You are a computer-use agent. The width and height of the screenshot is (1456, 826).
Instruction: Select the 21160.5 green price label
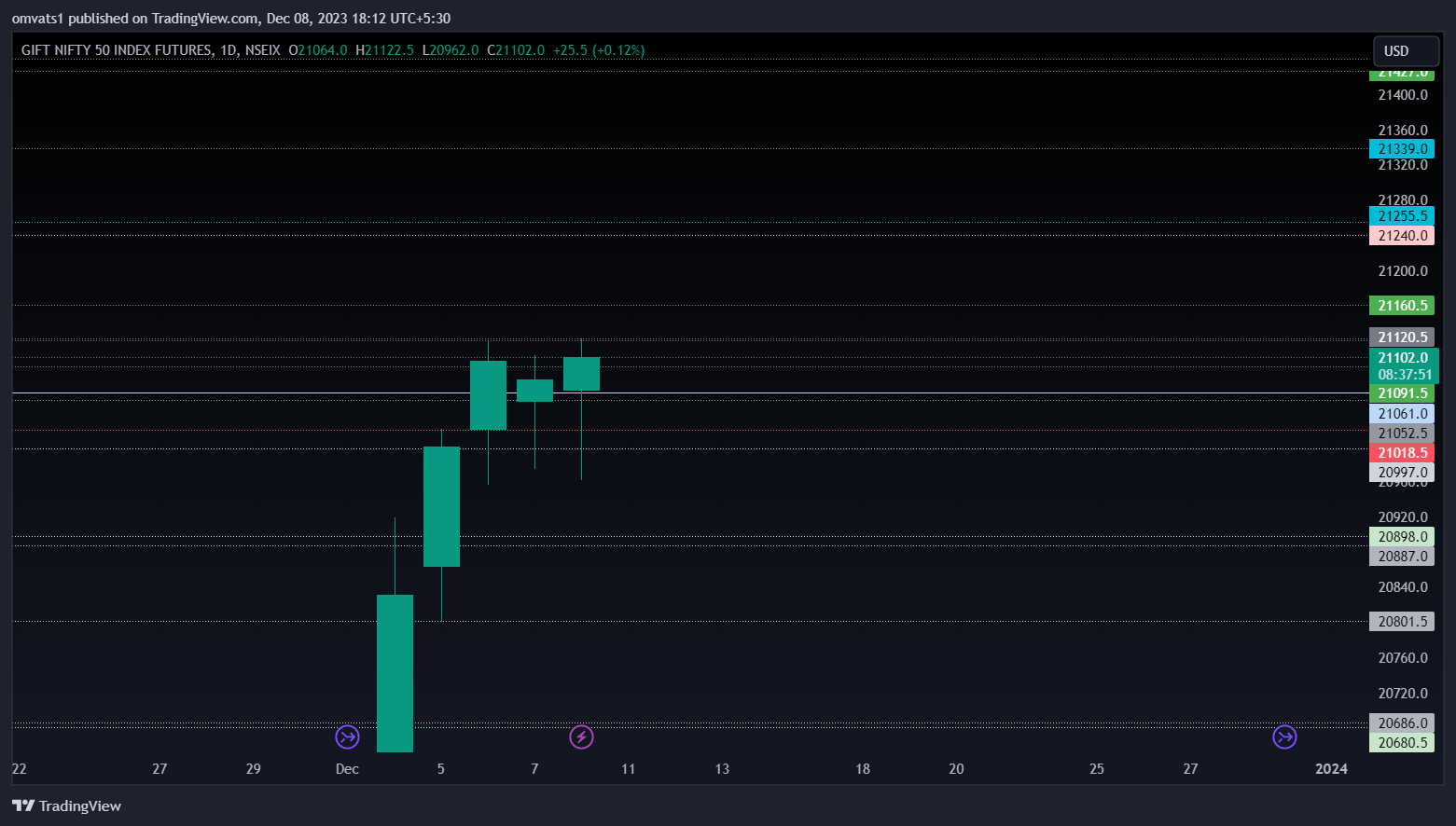click(x=1402, y=306)
